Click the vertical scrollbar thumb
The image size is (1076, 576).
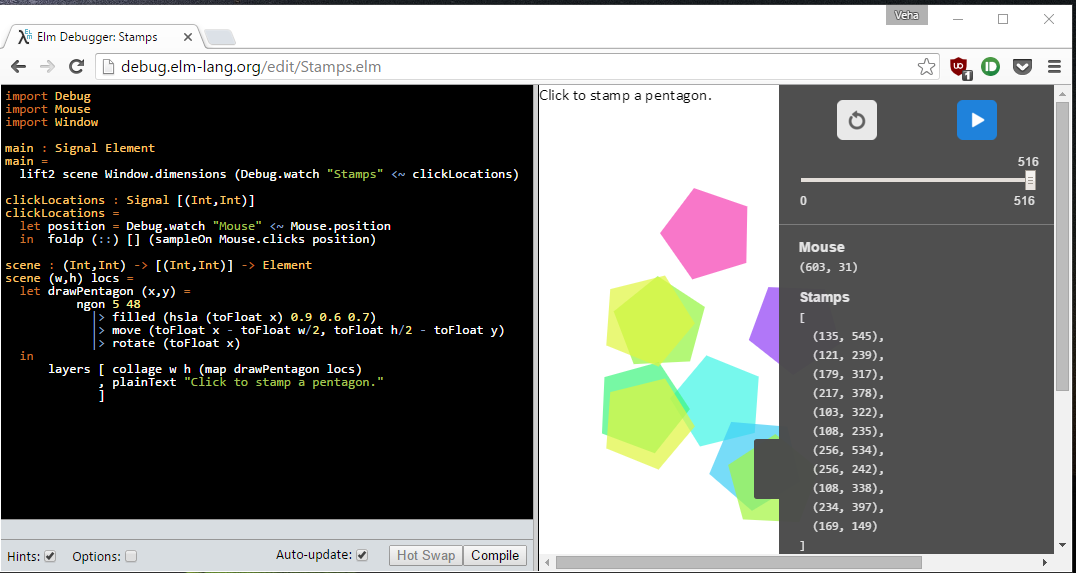(1062, 245)
